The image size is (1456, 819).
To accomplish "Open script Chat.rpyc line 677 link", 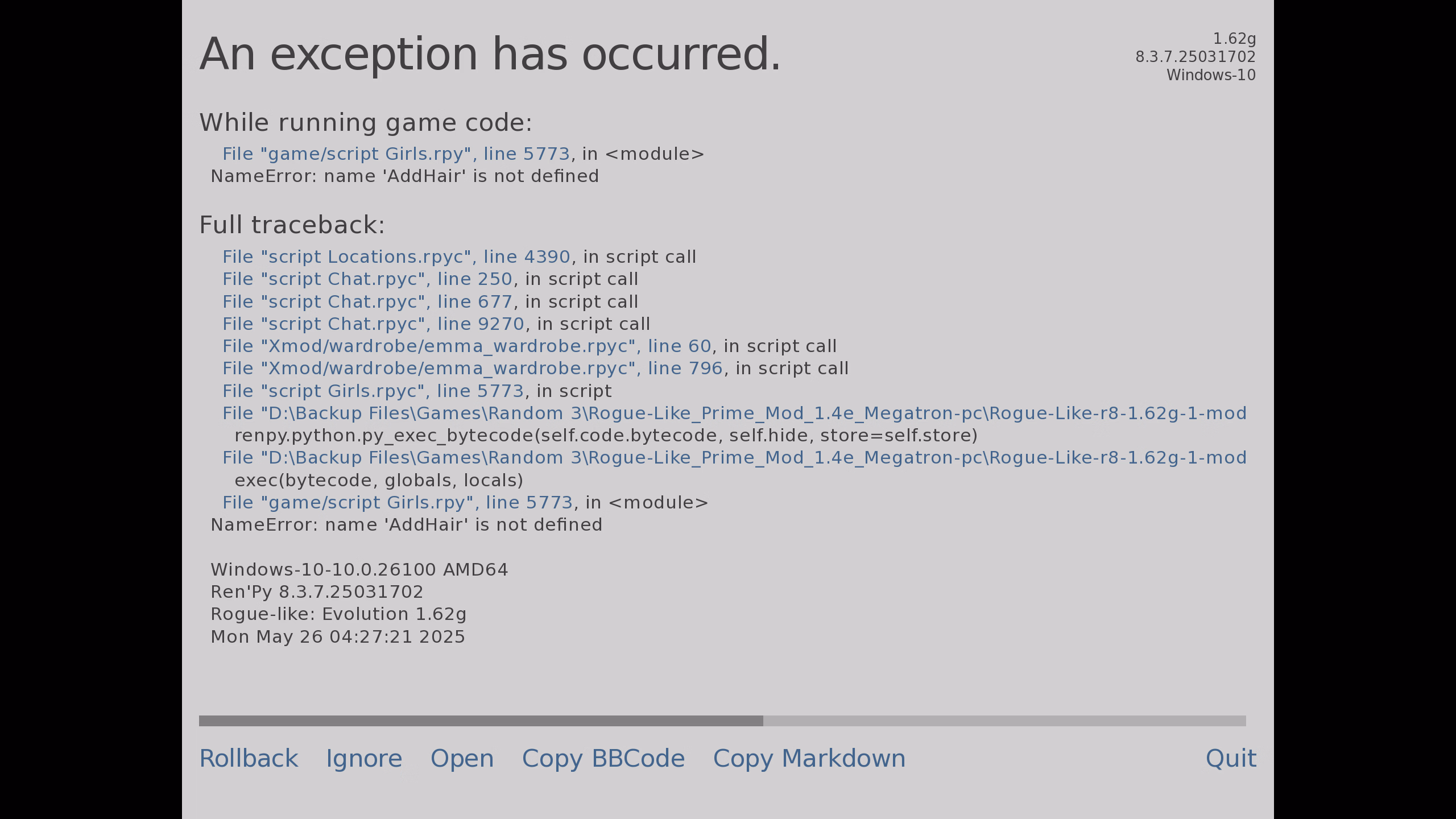I will (x=367, y=302).
